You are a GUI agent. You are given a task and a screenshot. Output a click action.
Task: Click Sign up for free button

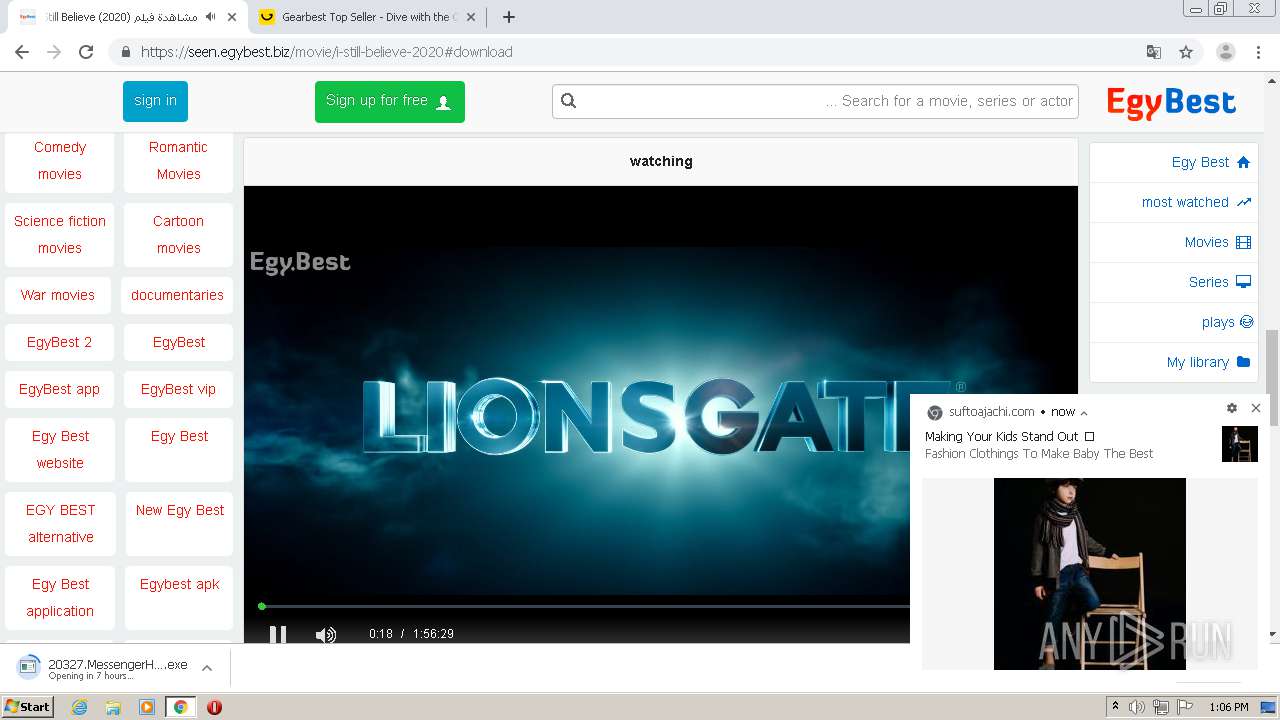click(x=389, y=101)
